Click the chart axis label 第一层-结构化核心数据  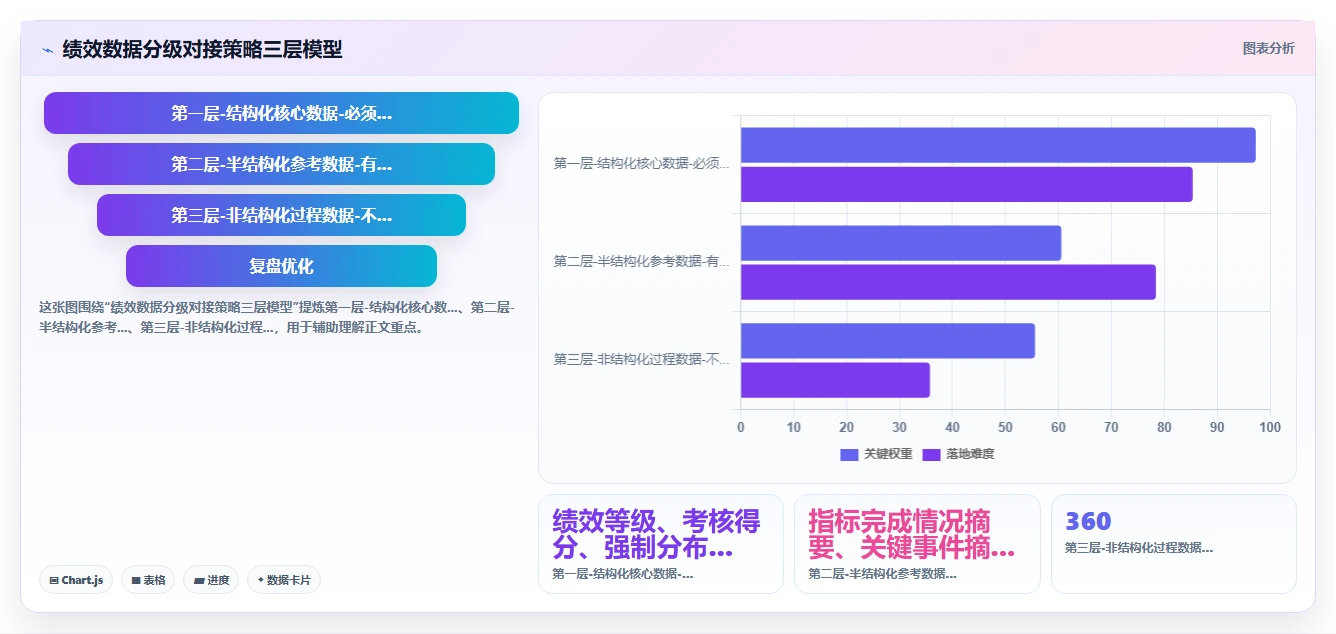pyautogui.click(x=642, y=163)
